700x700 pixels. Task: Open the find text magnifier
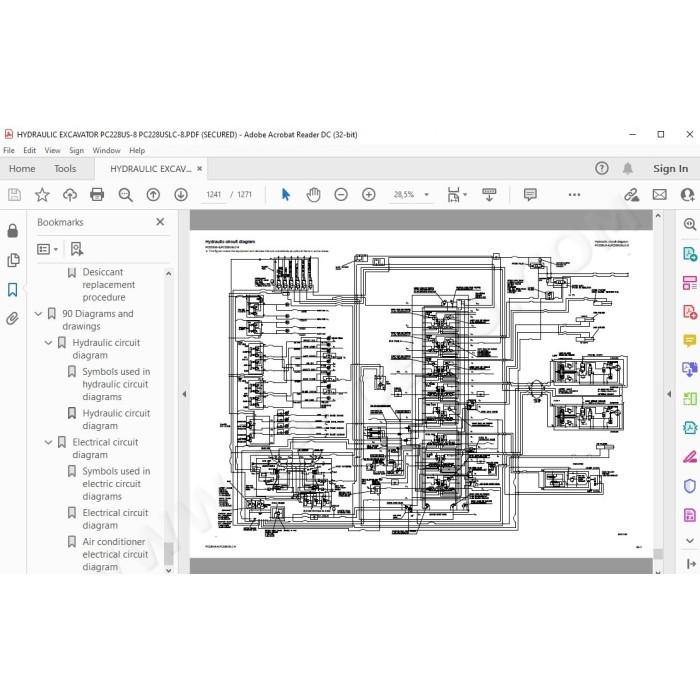click(125, 195)
